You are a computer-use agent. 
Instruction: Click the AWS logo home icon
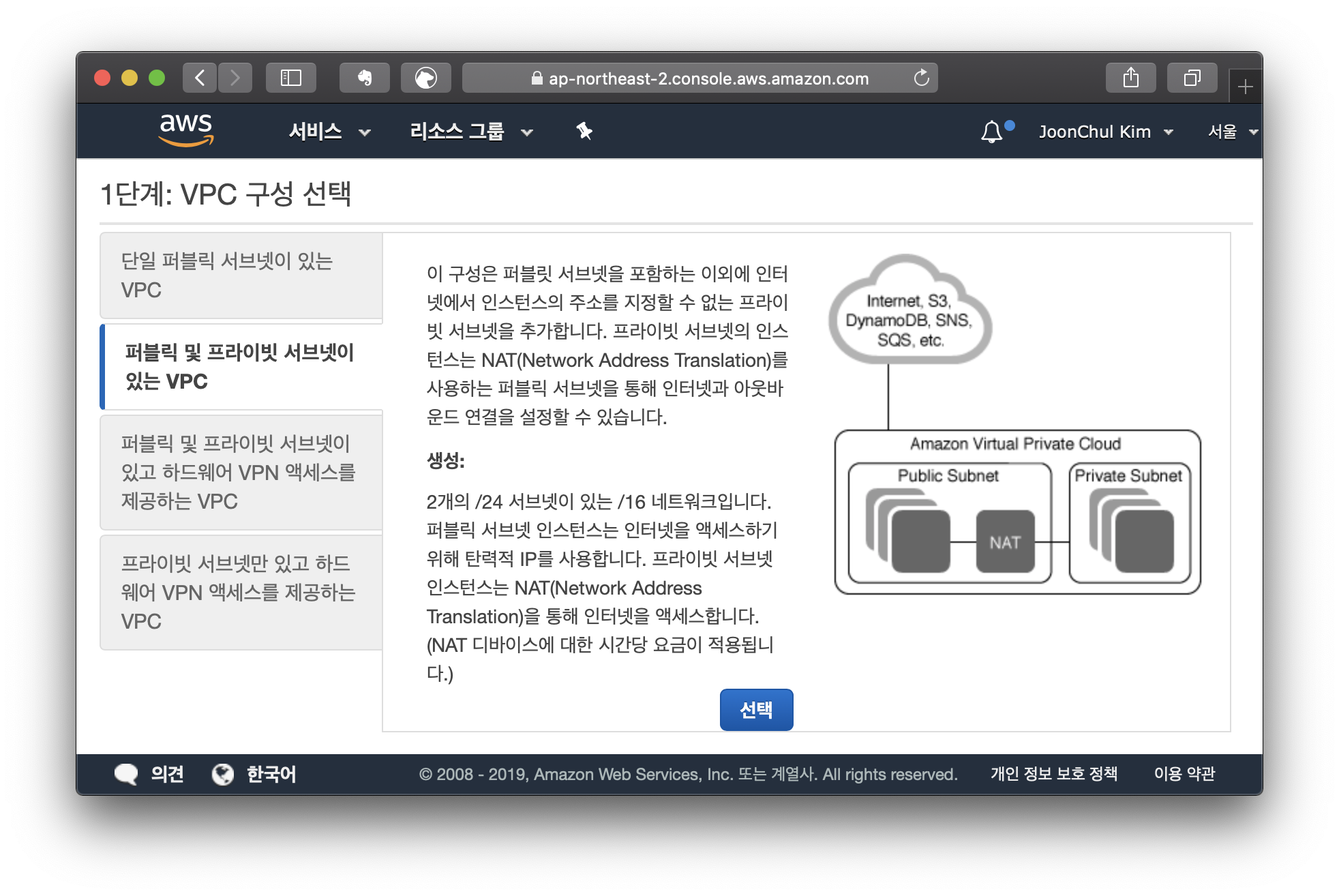[x=185, y=130]
